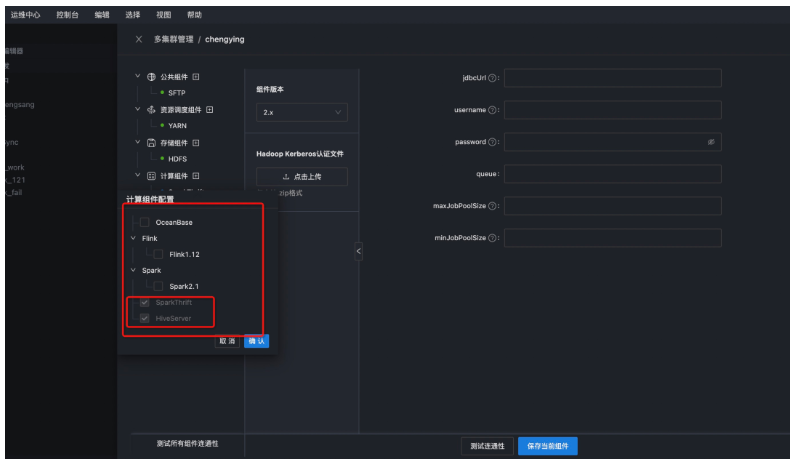Screen dimensions: 799x468
Task: Open the 控制台 menu
Action: click(67, 15)
